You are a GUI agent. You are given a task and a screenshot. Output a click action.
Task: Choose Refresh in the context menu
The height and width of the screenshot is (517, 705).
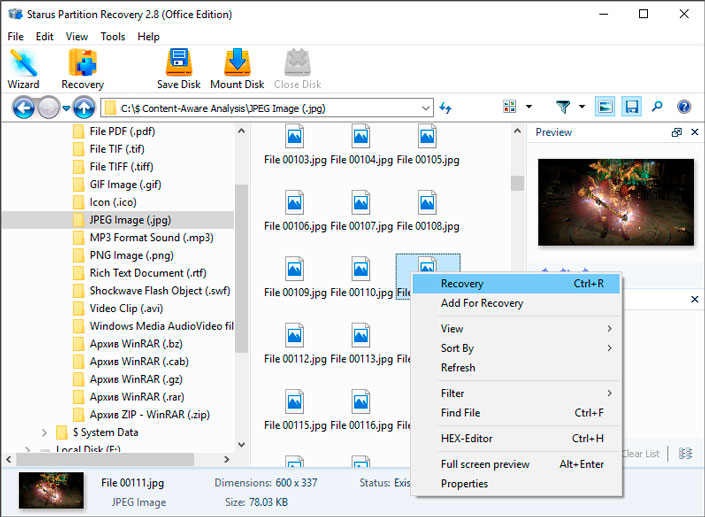pos(516,367)
